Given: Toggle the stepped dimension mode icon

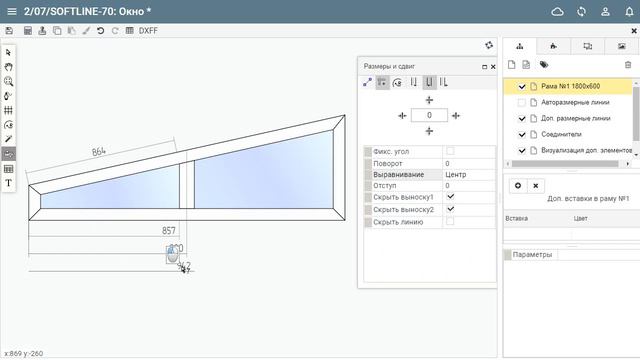Looking at the screenshot, I should point(382,82).
